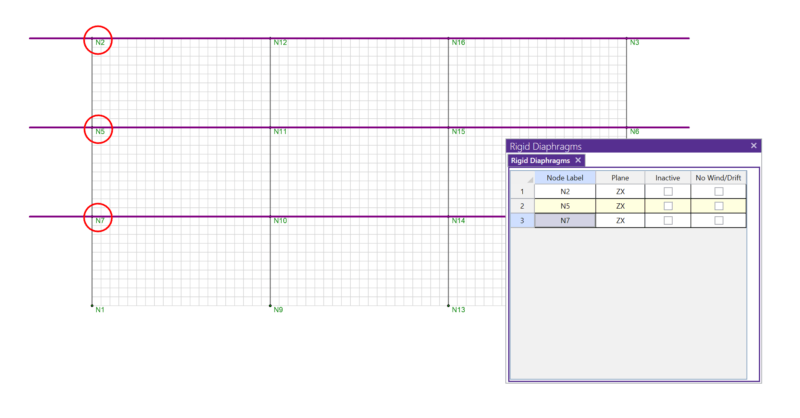The width and height of the screenshot is (800, 418).
Task: Toggle No Wind/Drift for node N5
Action: pos(718,206)
